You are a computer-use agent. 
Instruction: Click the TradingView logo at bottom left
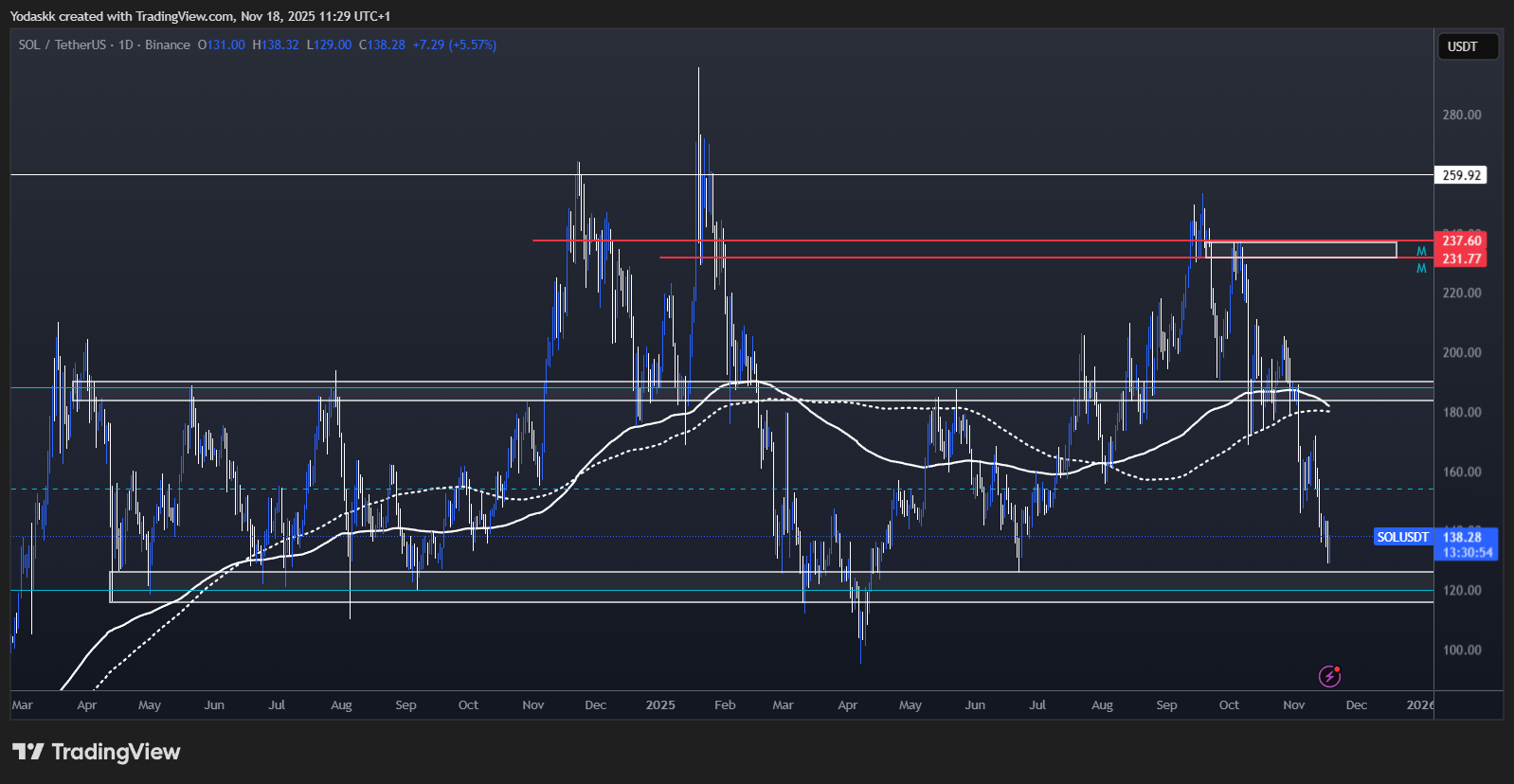[x=96, y=752]
